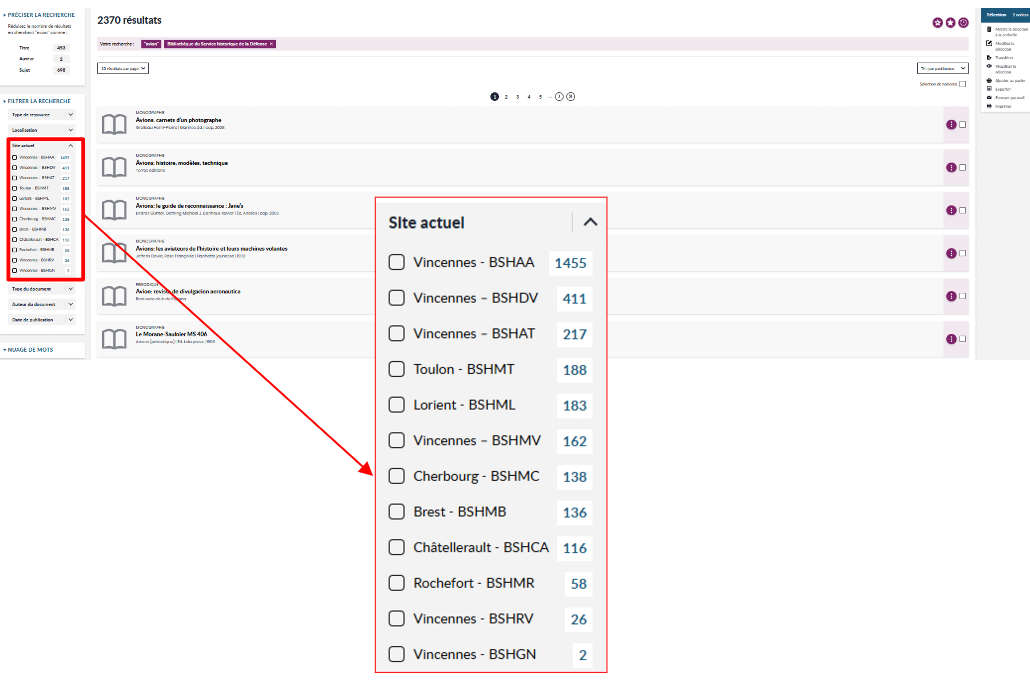Click the 411 count beside Vincennes - BSHDV
The image size is (1030, 694).
pos(575,298)
